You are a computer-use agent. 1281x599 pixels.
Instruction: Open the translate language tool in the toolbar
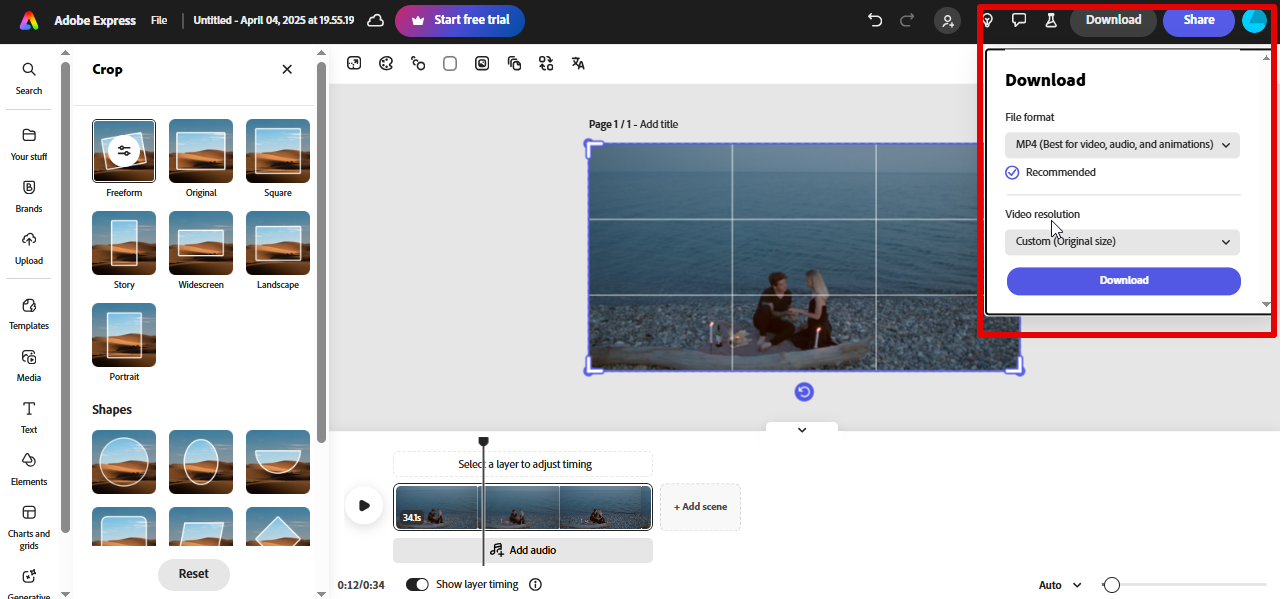point(578,63)
